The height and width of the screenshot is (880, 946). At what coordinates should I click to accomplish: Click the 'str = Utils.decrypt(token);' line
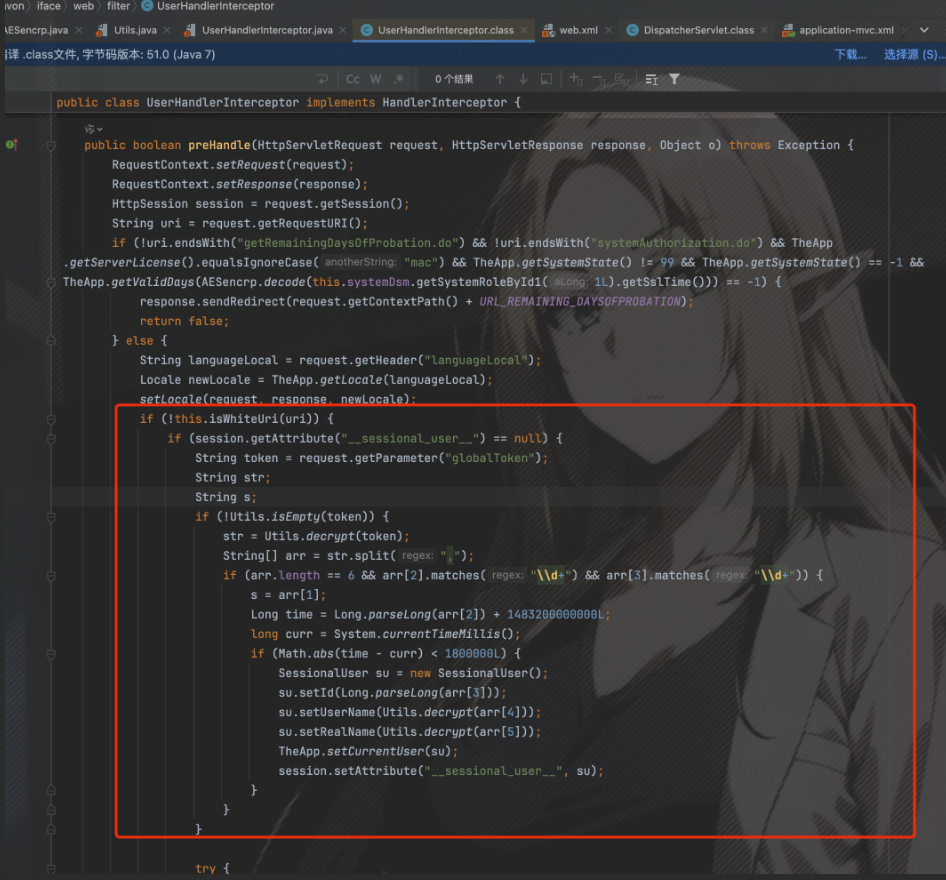click(x=316, y=537)
